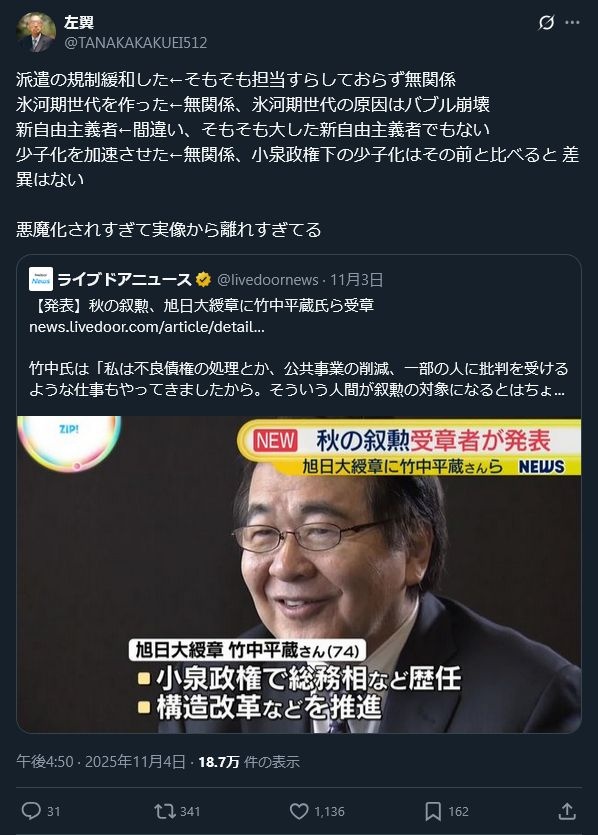Open quoted post date 11月3日
The image size is (598, 835).
point(356,280)
